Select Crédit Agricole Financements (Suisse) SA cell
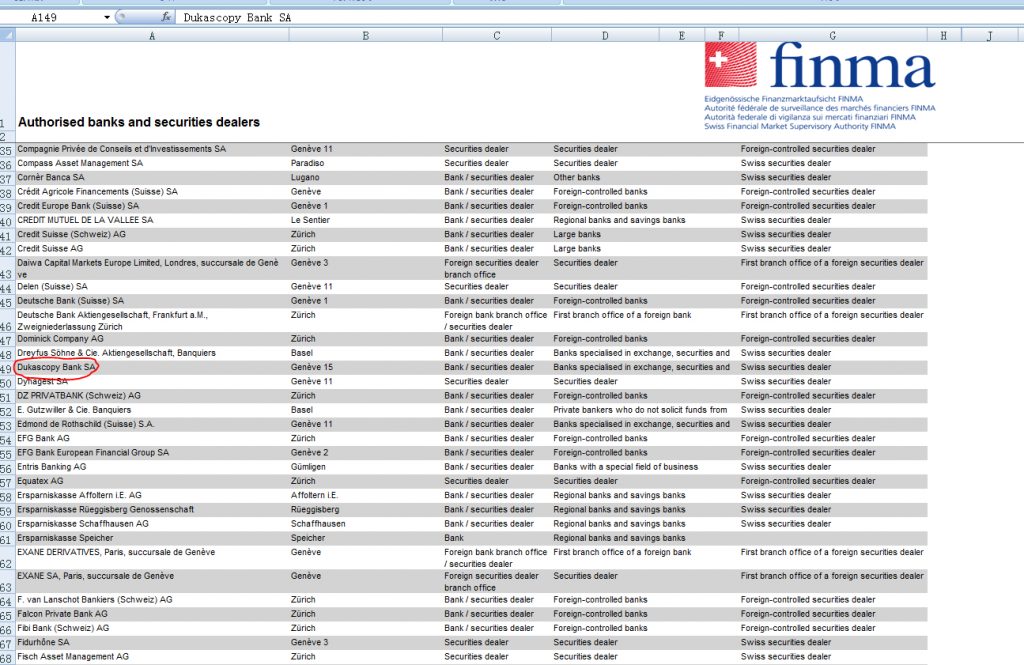This screenshot has width=1024, height=665. [x=152, y=192]
